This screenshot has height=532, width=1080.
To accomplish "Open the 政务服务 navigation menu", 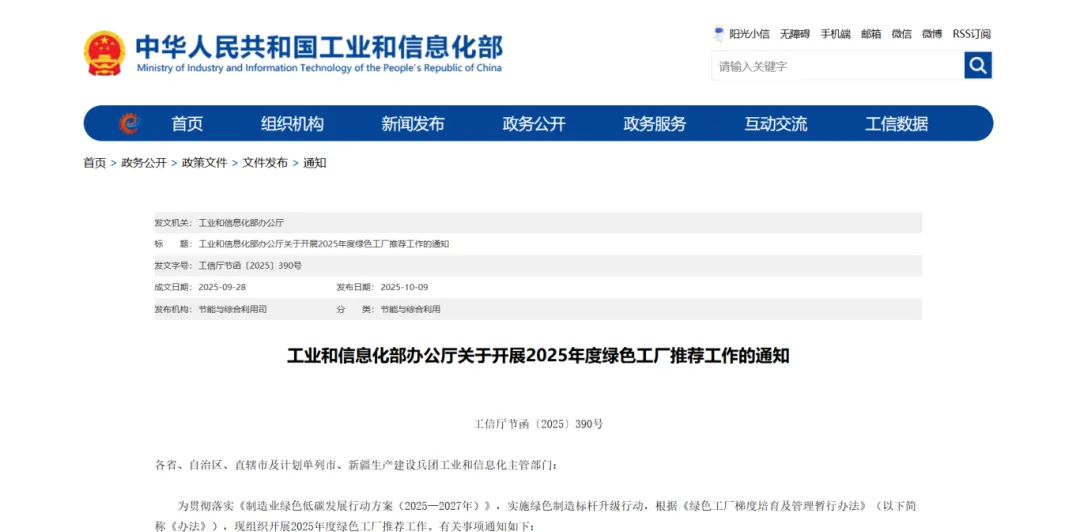I will 655,124.
